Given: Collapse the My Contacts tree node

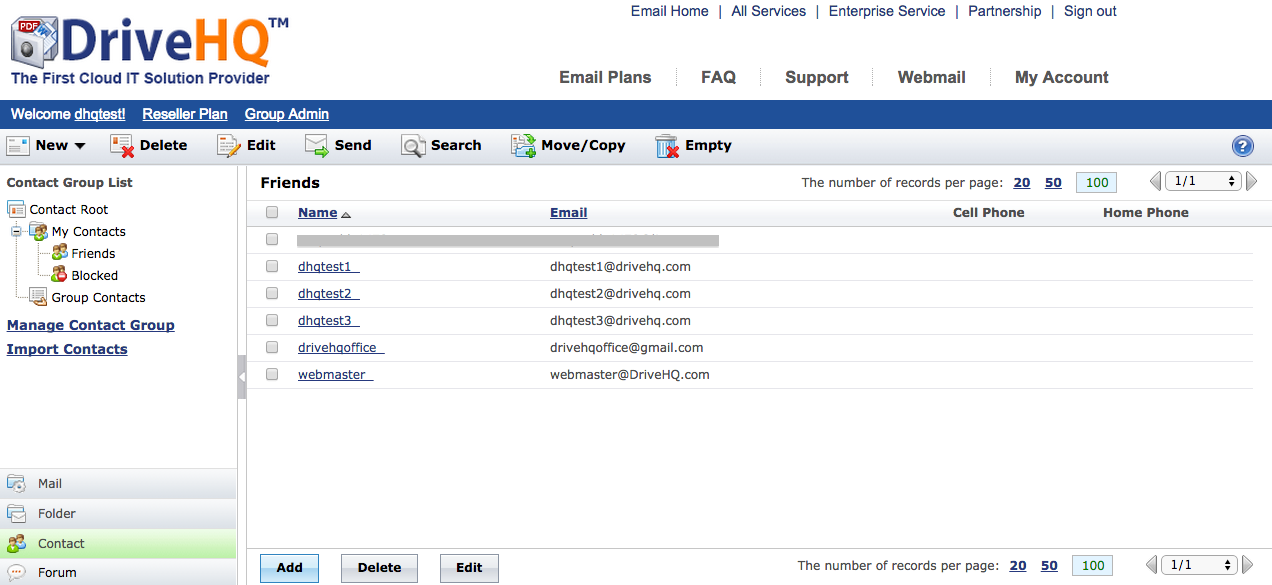Looking at the screenshot, I should [17, 232].
